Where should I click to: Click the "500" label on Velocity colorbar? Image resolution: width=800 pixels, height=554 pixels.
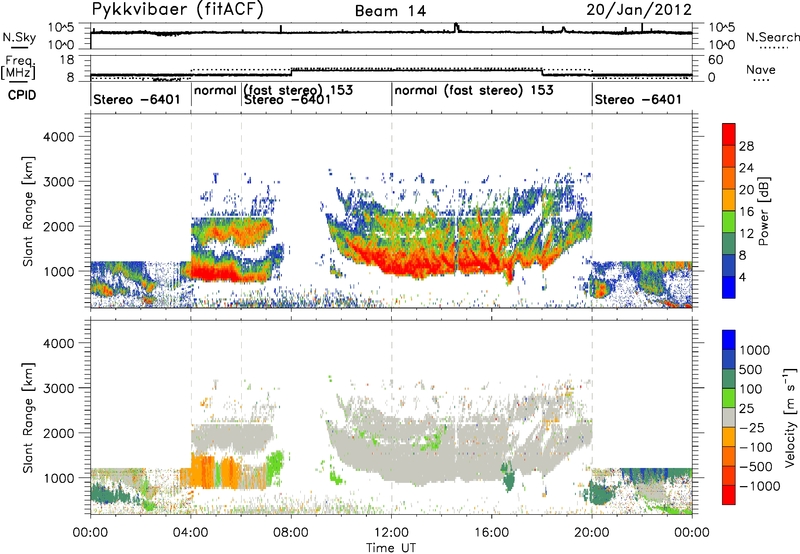751,370
